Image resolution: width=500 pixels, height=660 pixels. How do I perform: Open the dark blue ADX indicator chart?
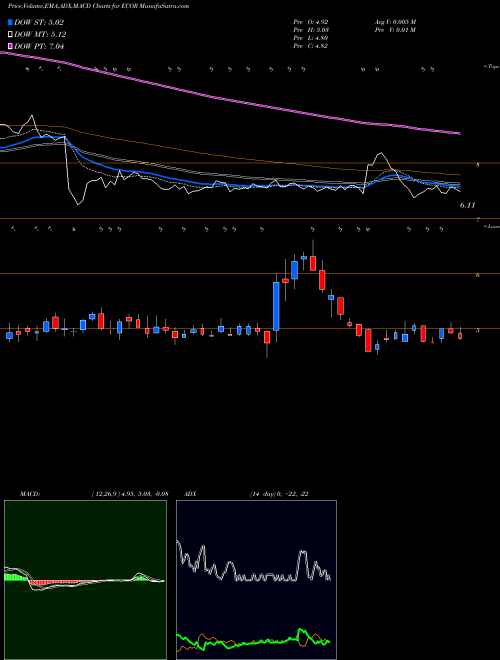[256, 580]
